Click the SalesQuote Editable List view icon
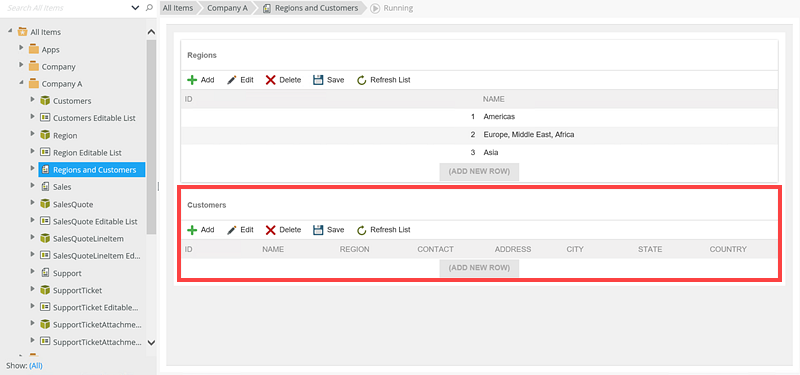800x375 pixels. click(x=45, y=221)
